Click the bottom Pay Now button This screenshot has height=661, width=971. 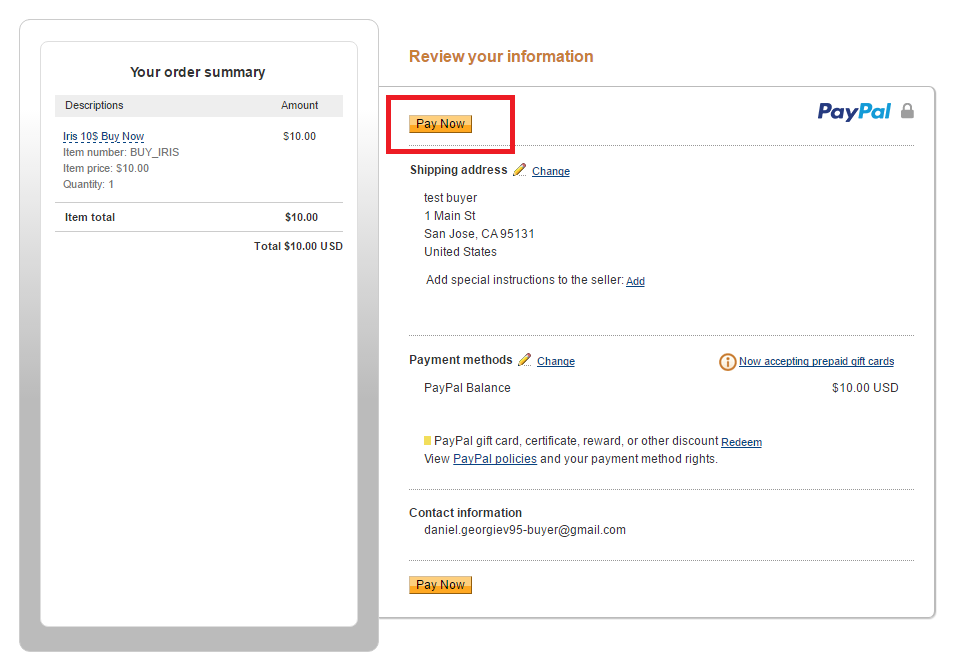(440, 585)
